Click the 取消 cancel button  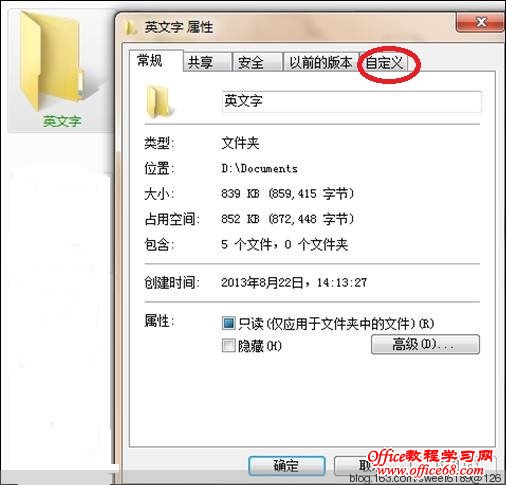point(367,465)
